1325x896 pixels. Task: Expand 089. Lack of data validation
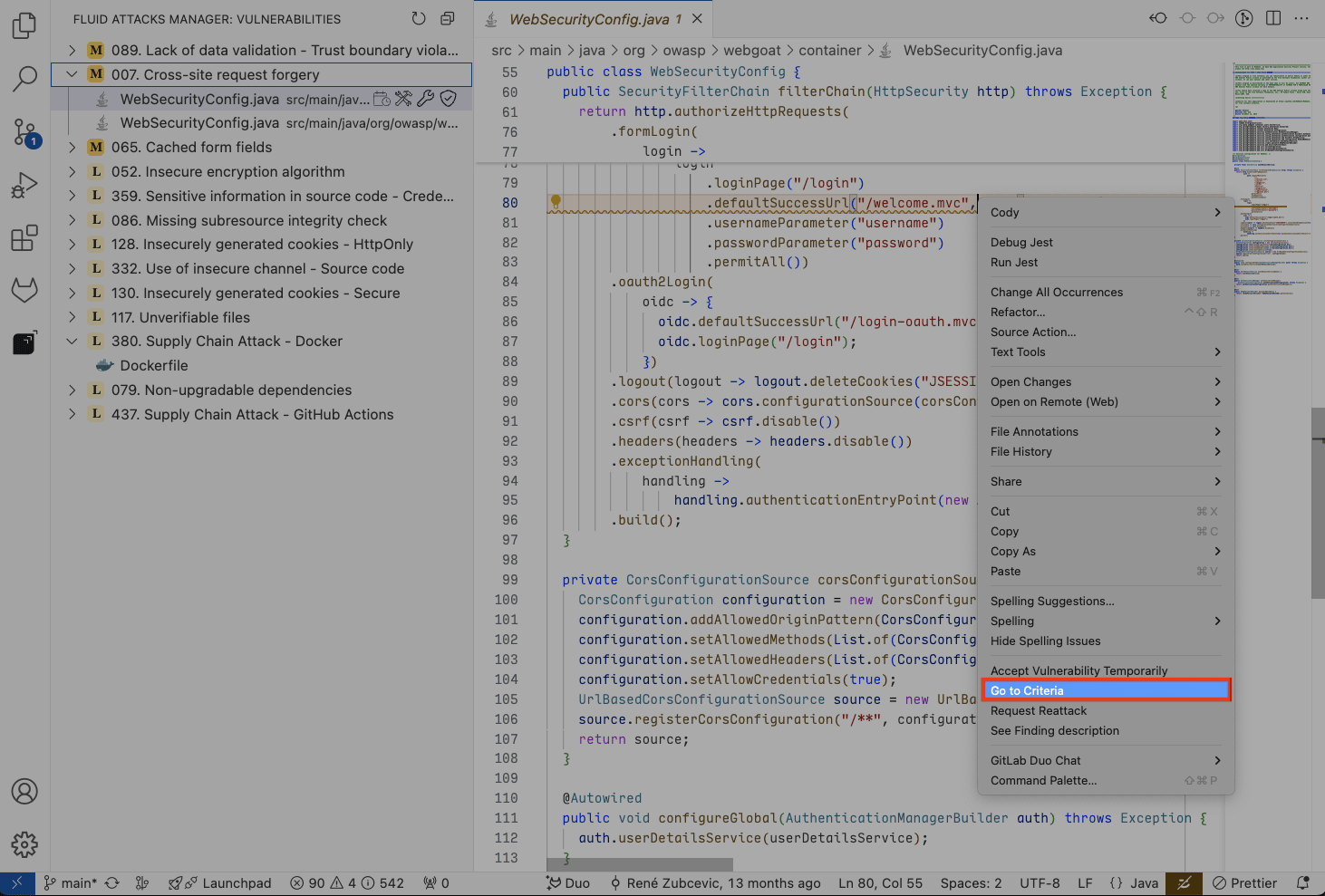72,51
